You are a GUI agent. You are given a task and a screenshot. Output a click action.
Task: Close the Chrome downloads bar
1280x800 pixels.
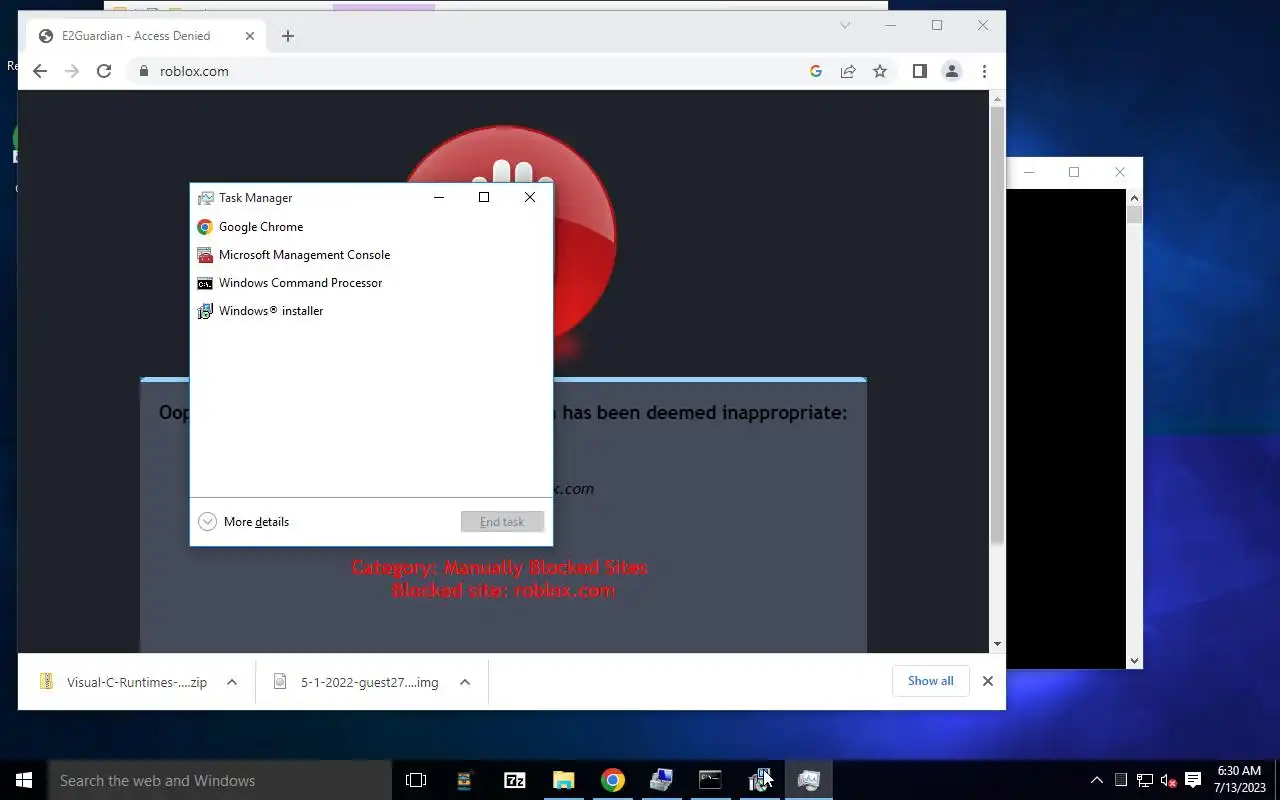tap(988, 681)
